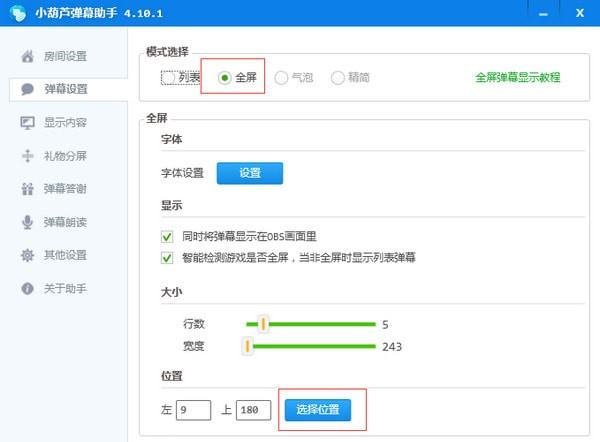Click the microphone icon for 弹幕朗读
Viewport: 600px width, 442px height.
[x=27, y=222]
